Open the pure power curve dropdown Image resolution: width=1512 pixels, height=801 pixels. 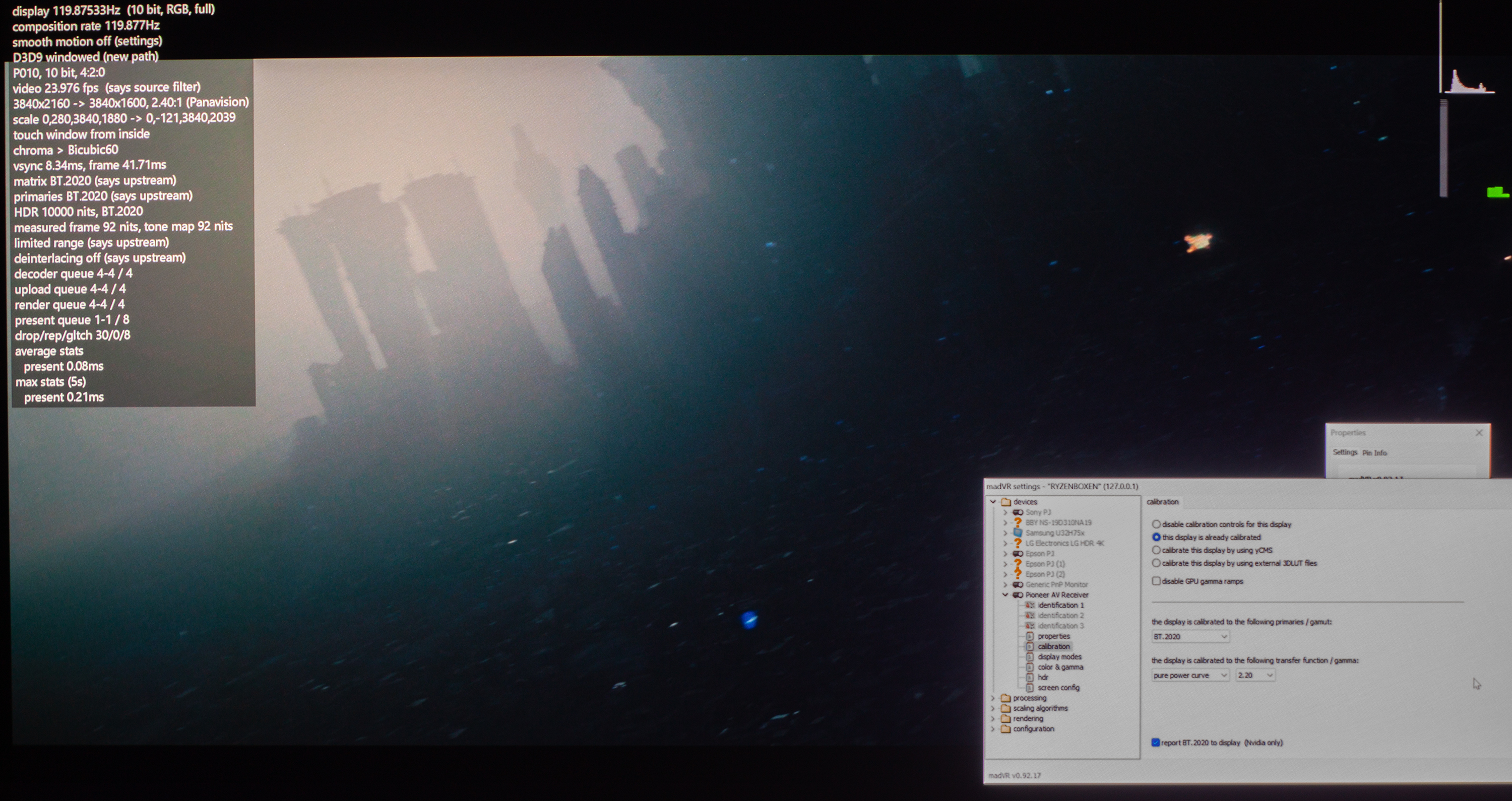click(1190, 676)
